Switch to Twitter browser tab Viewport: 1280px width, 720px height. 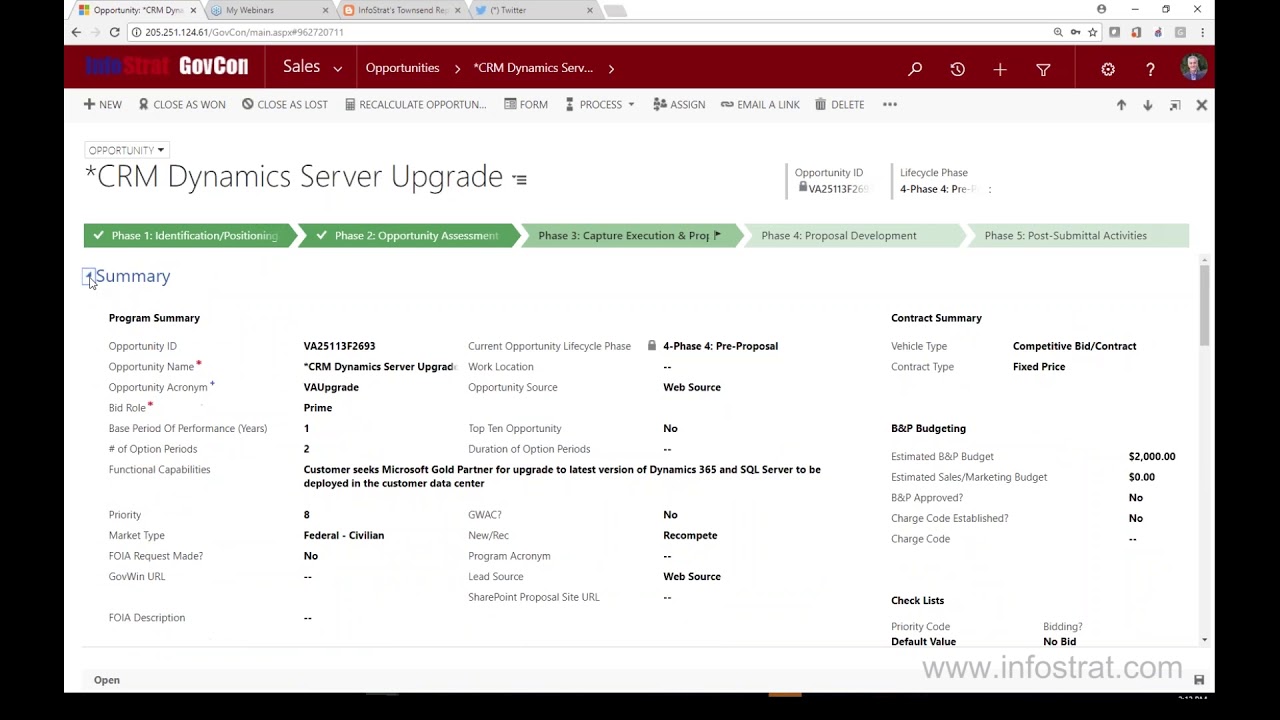pos(532,10)
